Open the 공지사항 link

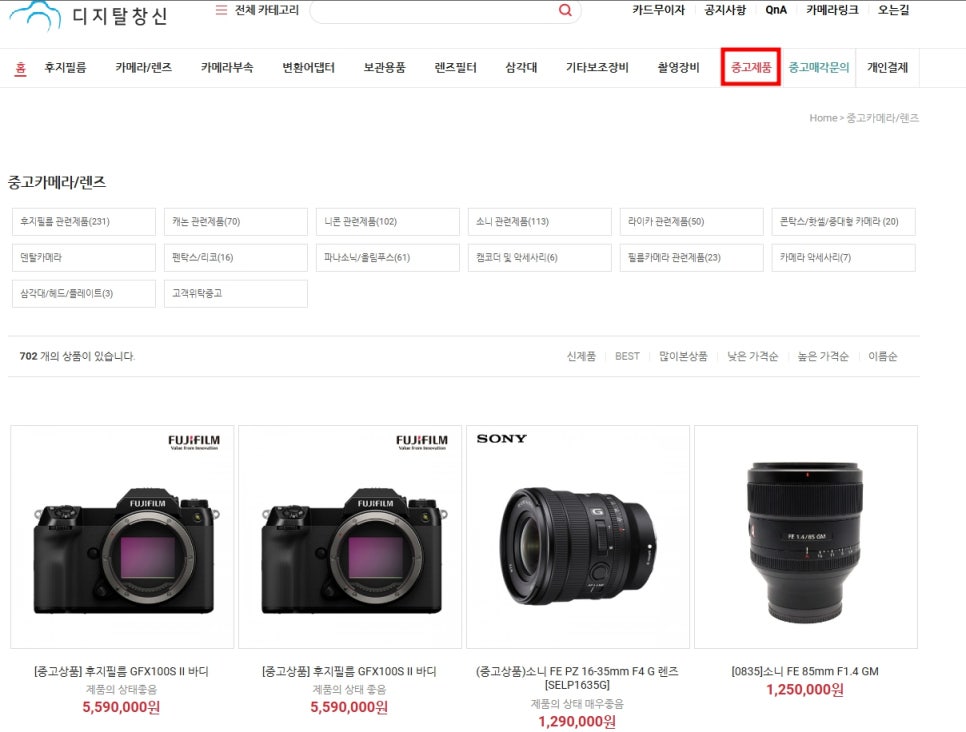coord(725,10)
